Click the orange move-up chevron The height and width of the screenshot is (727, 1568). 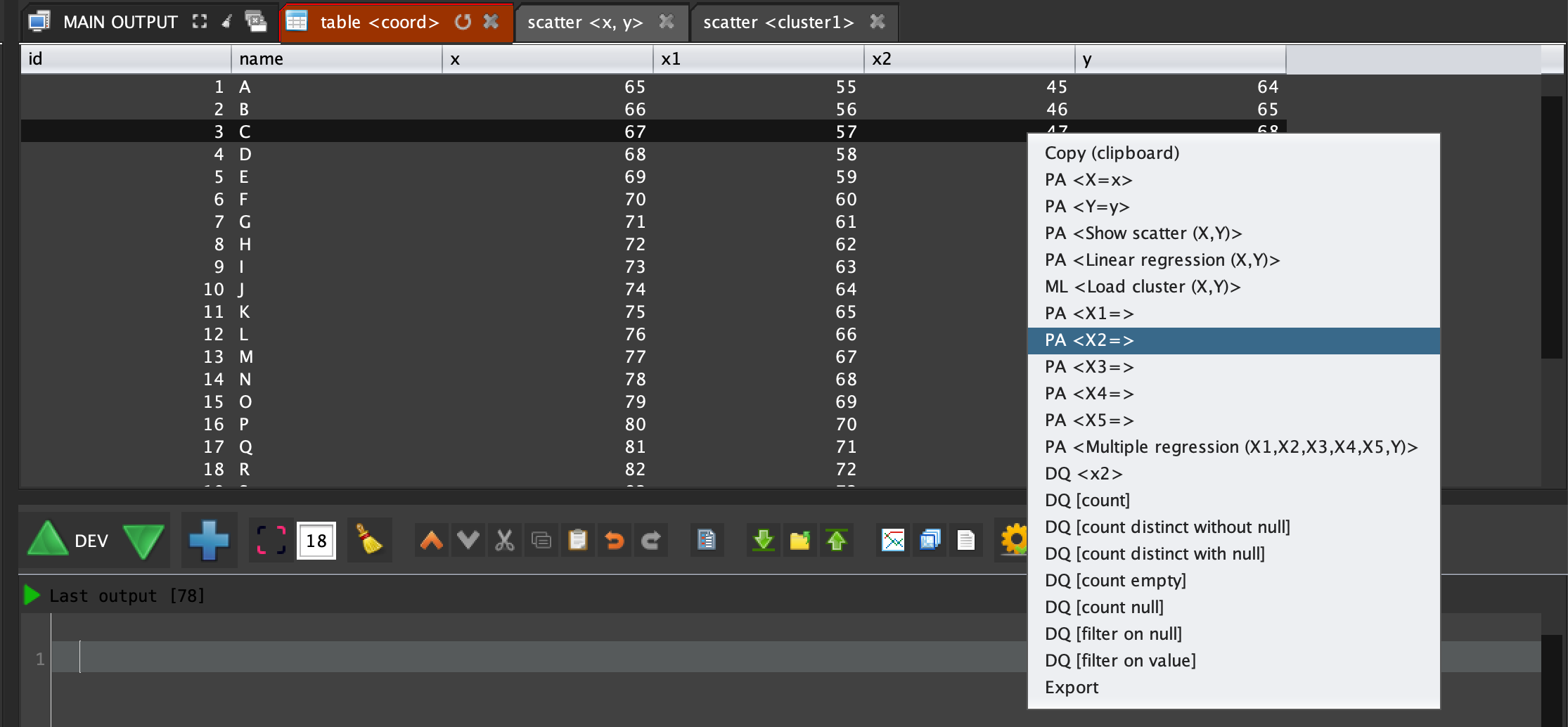coord(431,540)
